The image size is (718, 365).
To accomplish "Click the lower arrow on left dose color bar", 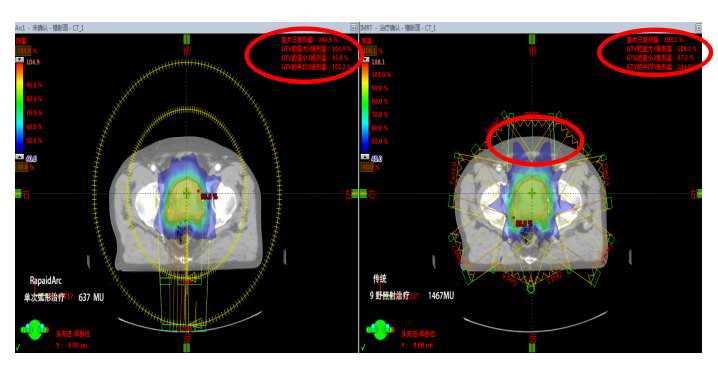I will click(20, 157).
